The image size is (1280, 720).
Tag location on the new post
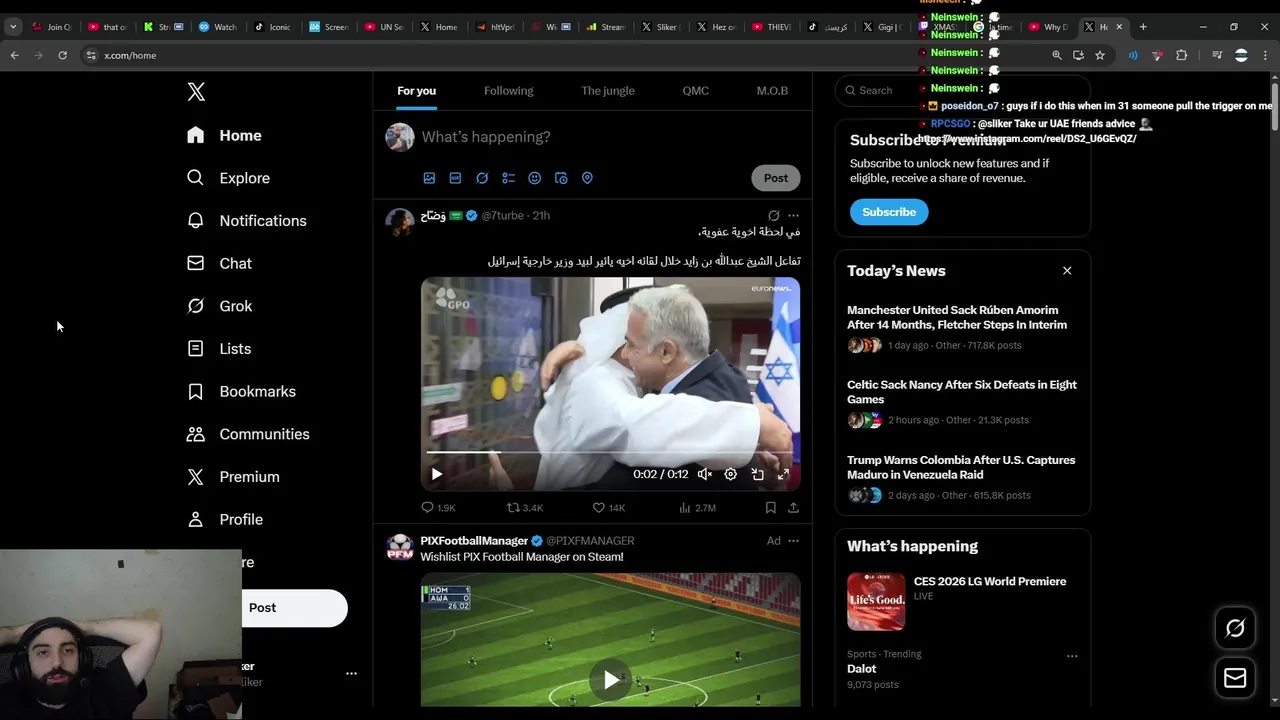587,178
